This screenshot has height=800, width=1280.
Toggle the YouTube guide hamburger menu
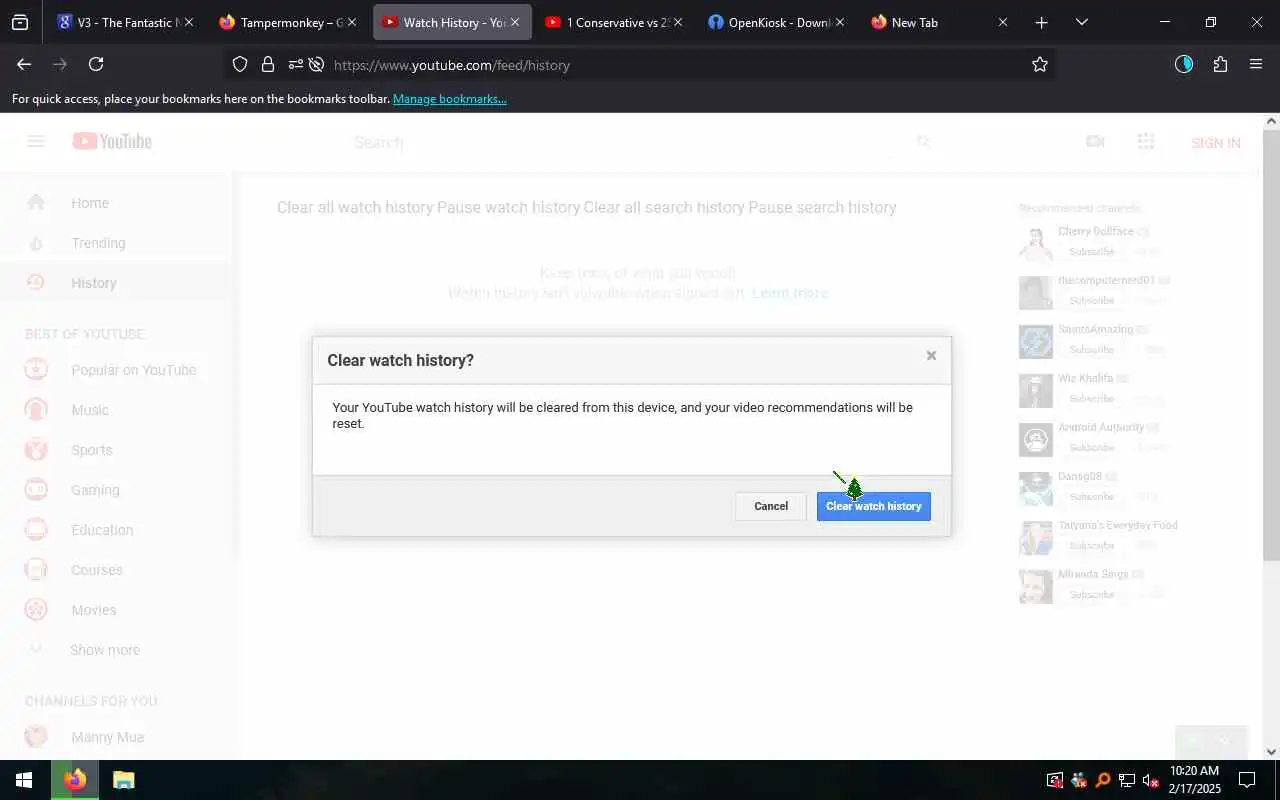[36, 142]
